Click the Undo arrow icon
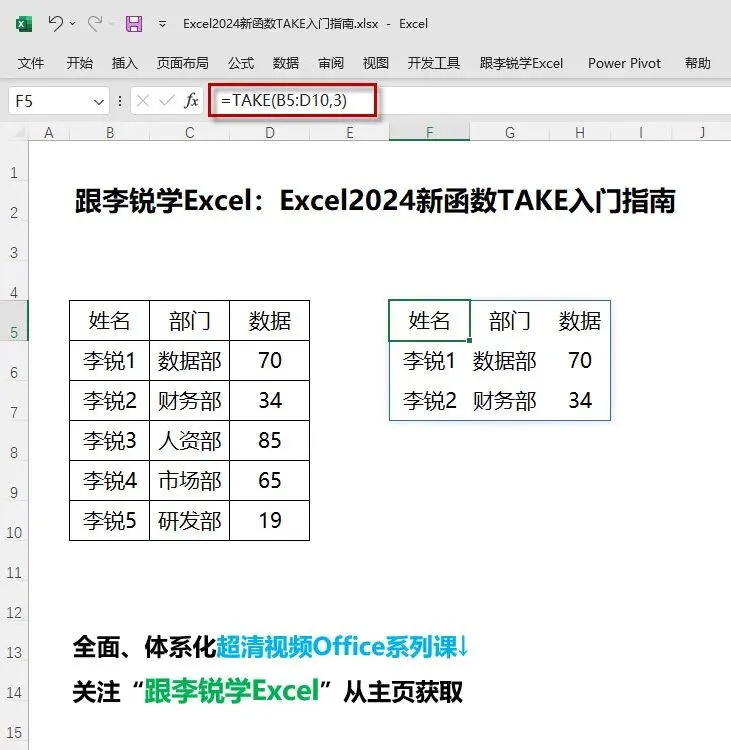The image size is (731, 750). click(55, 23)
